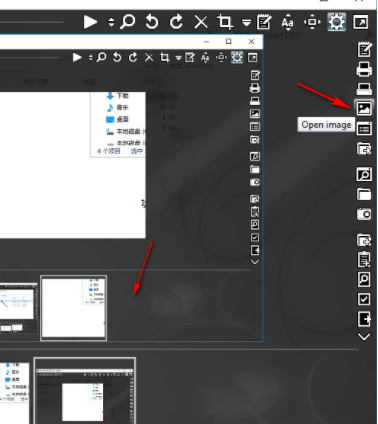This screenshot has height=424, width=378.
Task: Click the clipboard-with-plus icon in main sidebar
Action: click(364, 259)
